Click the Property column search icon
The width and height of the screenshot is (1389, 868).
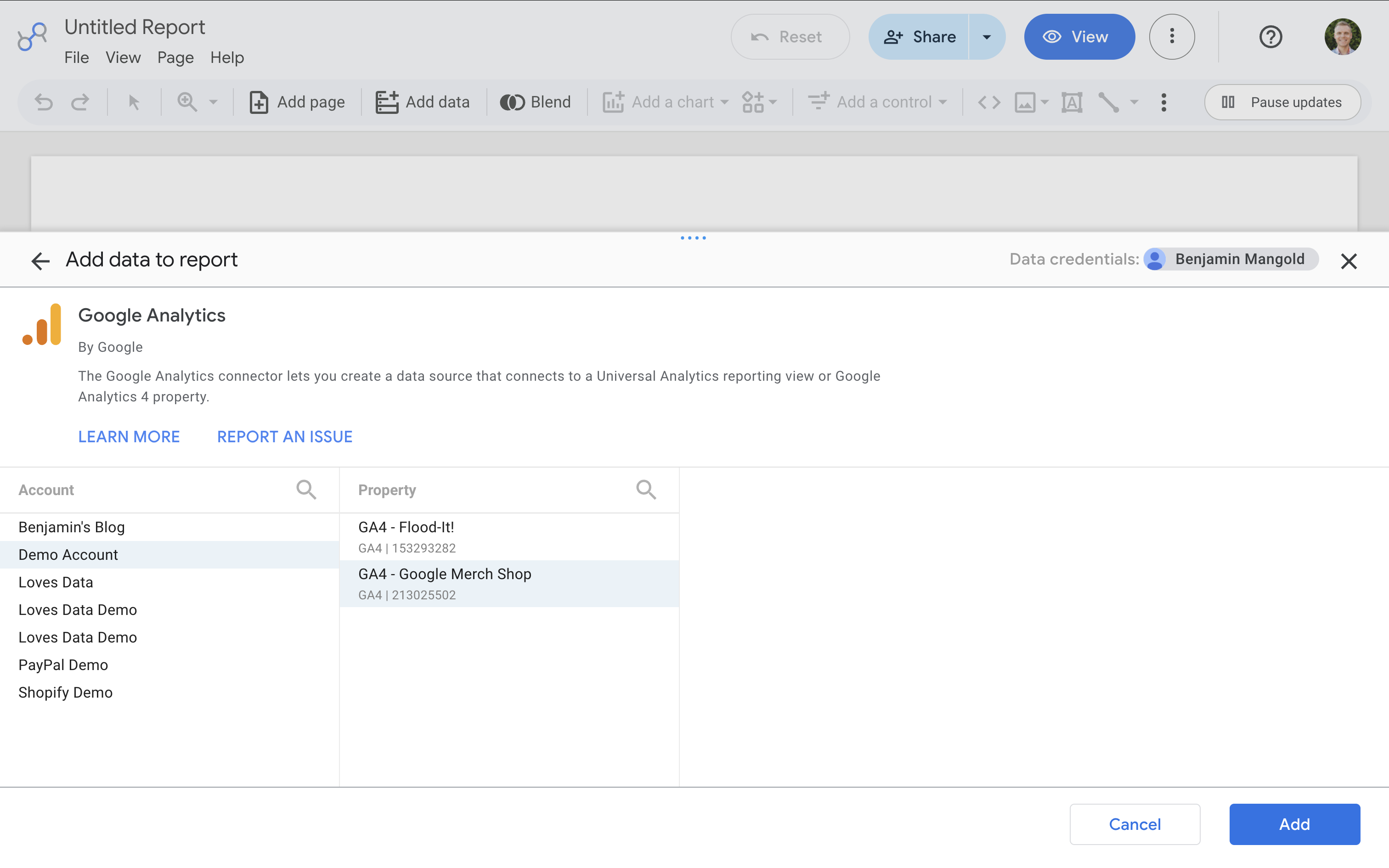pos(646,490)
